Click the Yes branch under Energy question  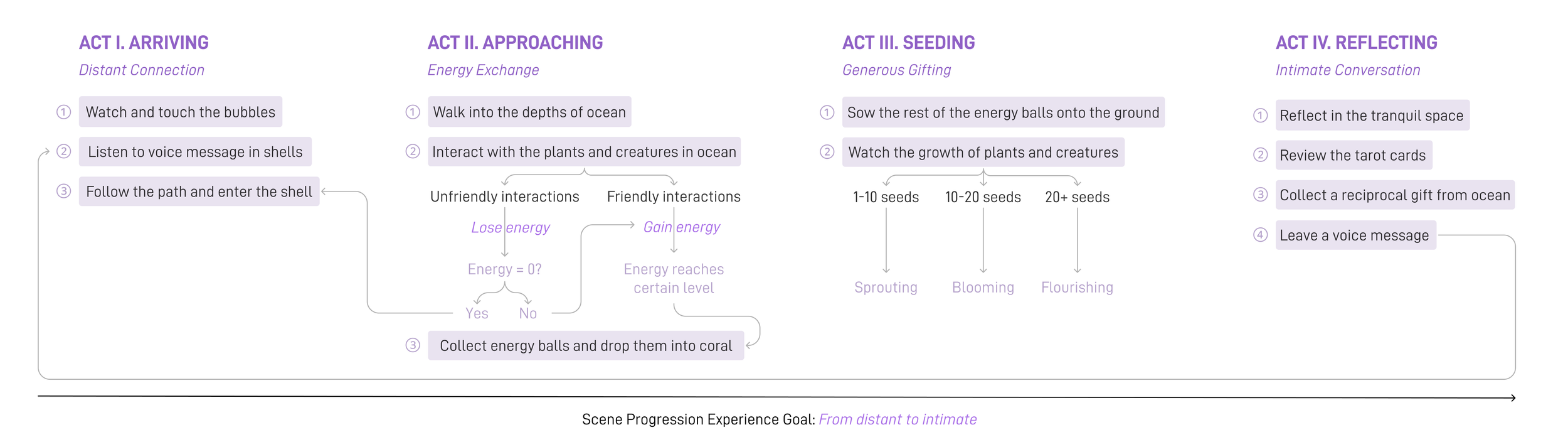coord(477,313)
